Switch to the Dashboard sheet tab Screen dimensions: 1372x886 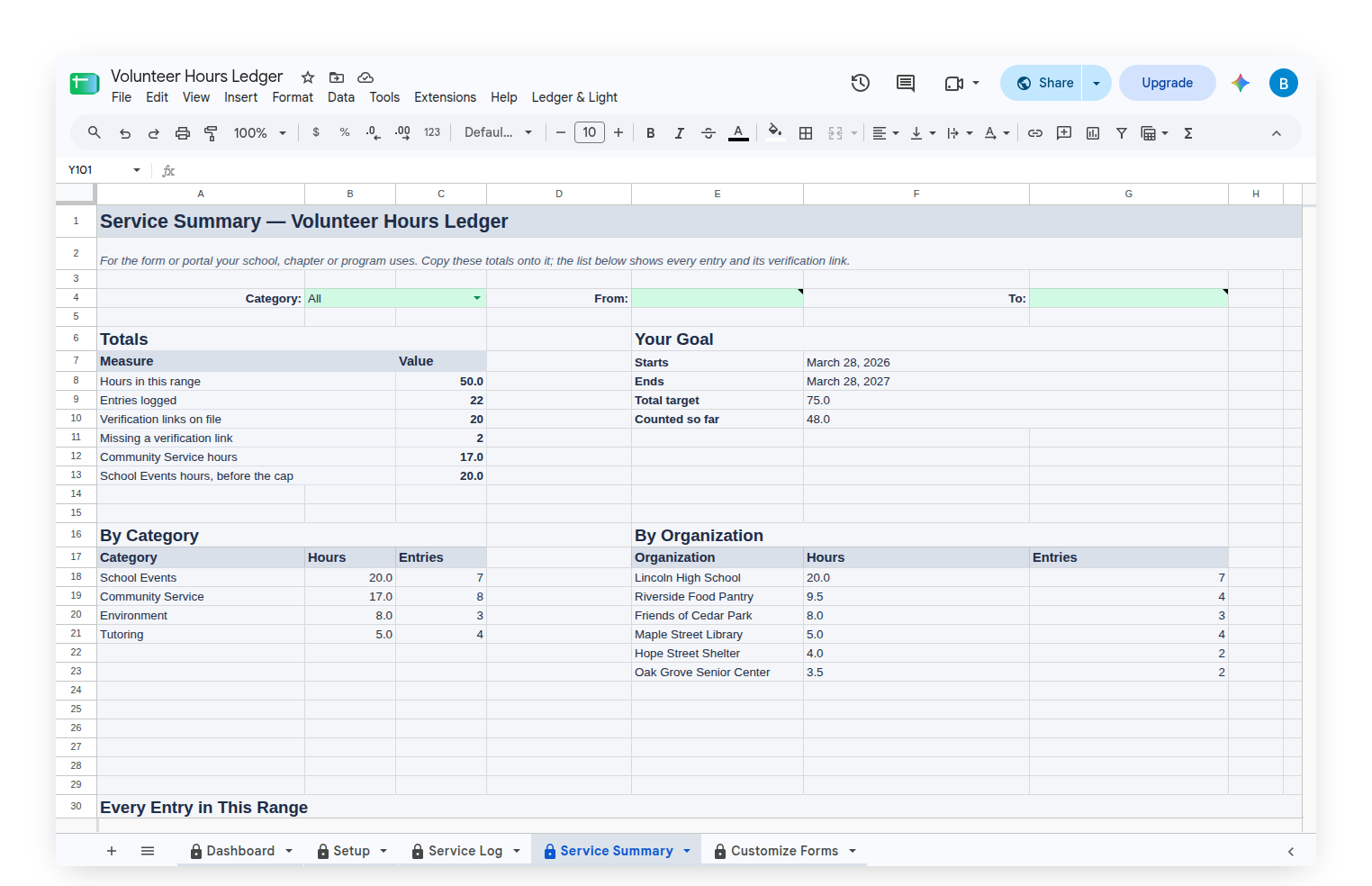point(240,851)
